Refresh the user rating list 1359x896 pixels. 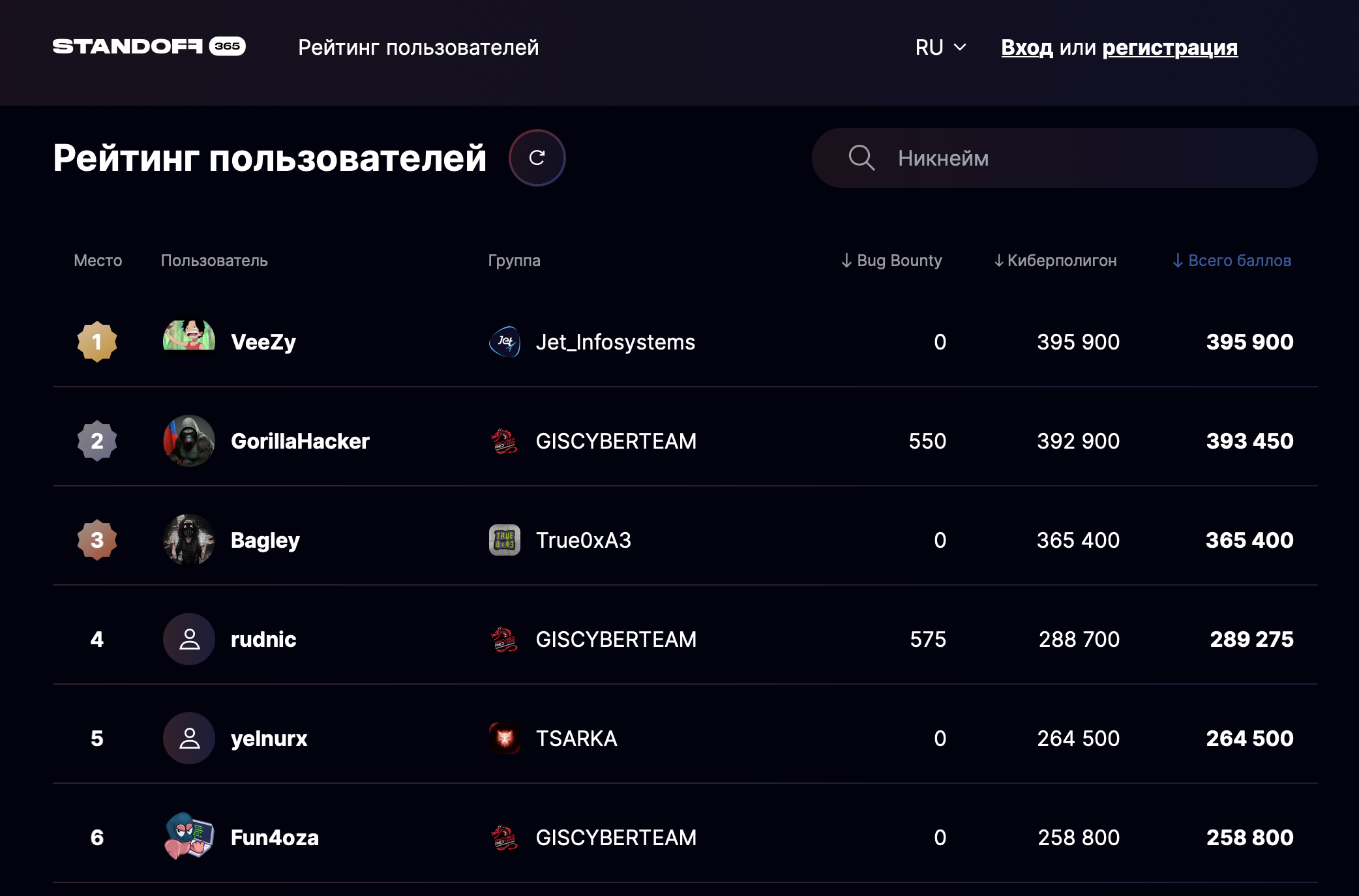(x=537, y=158)
